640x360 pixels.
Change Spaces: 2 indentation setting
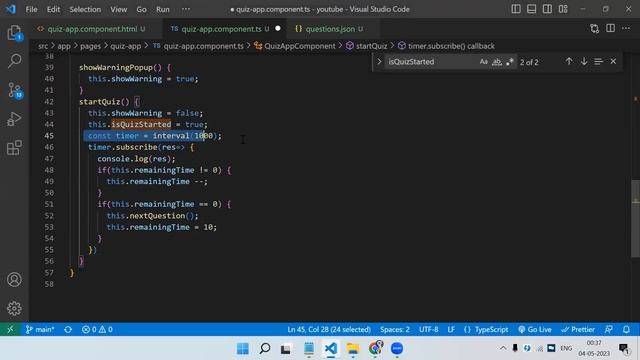coord(395,329)
